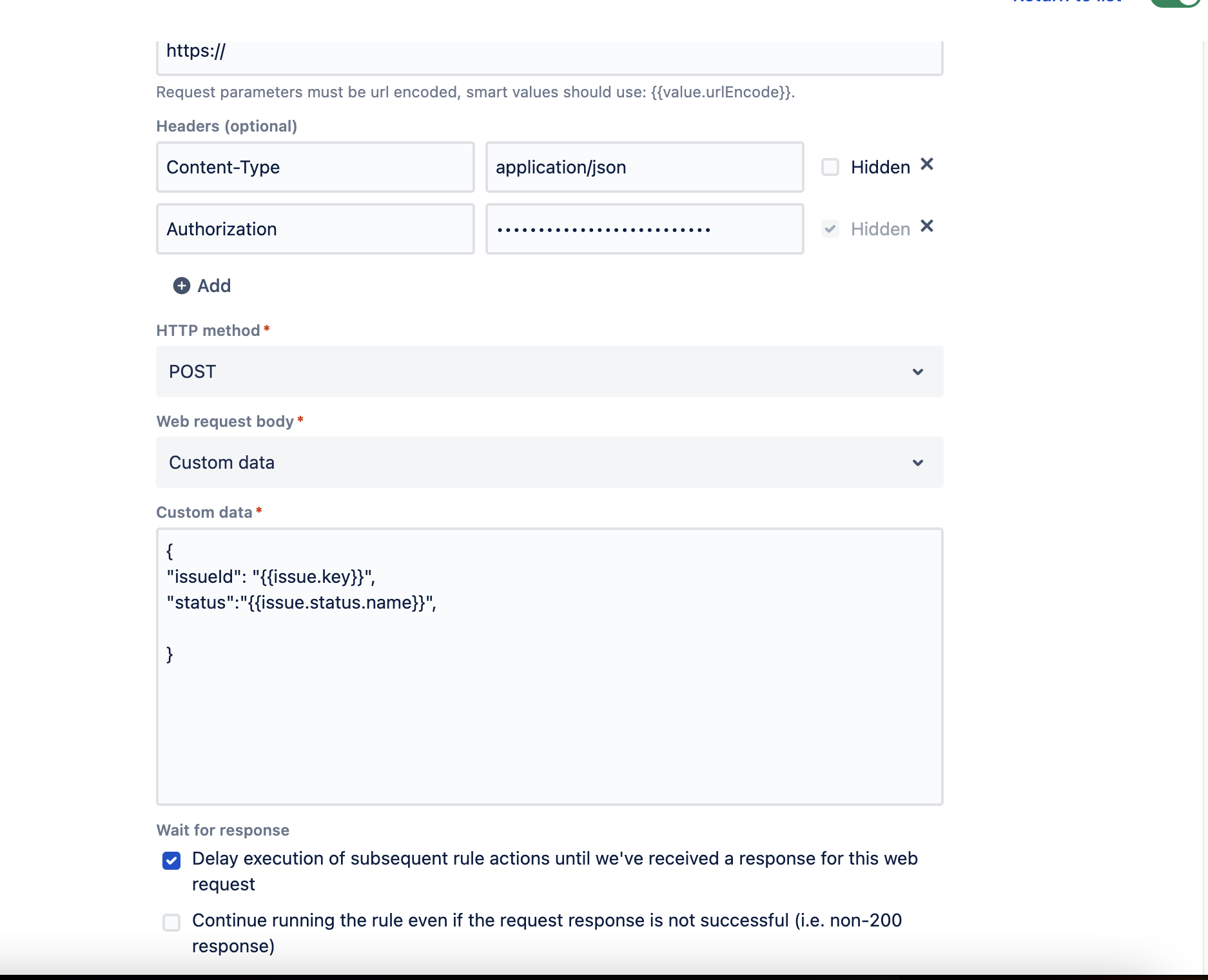Click the plus icon next to Add
This screenshot has width=1208, height=980.
pyautogui.click(x=180, y=286)
